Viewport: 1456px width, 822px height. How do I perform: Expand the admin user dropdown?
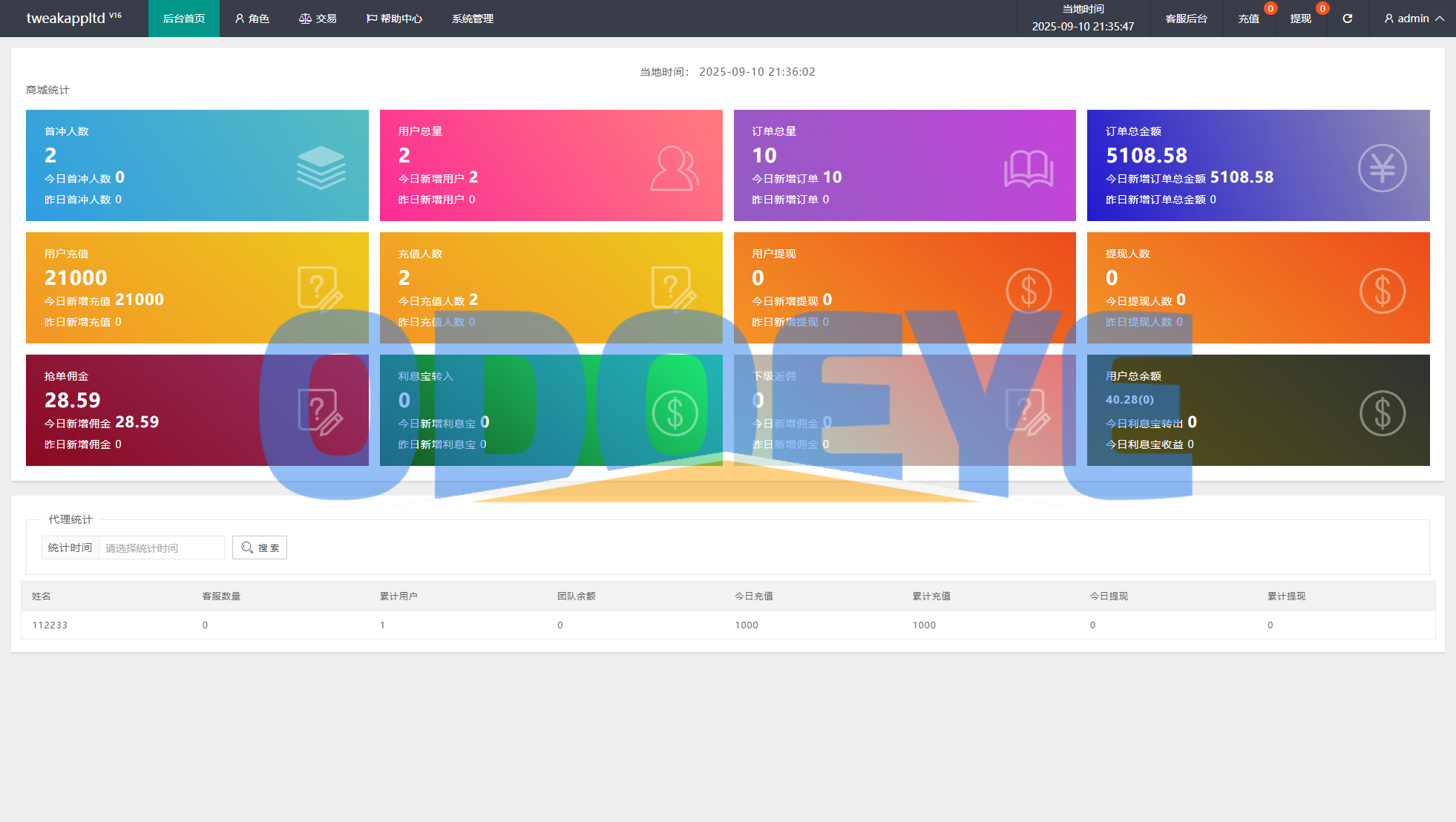tap(1414, 19)
